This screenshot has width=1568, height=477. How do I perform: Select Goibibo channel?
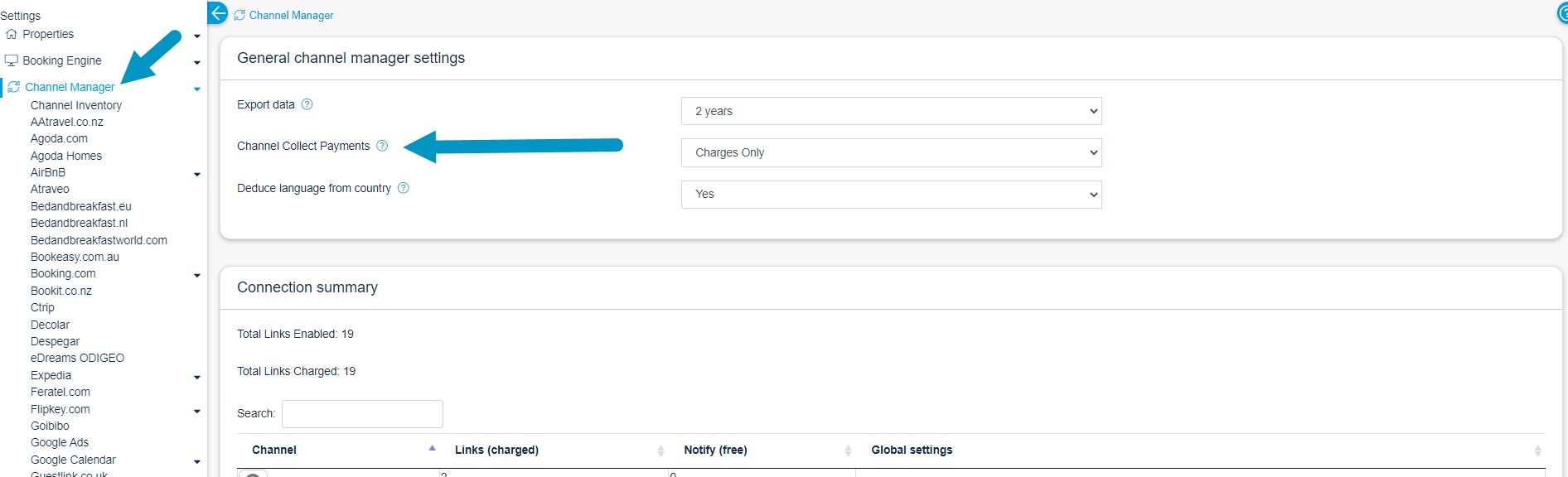tap(50, 426)
